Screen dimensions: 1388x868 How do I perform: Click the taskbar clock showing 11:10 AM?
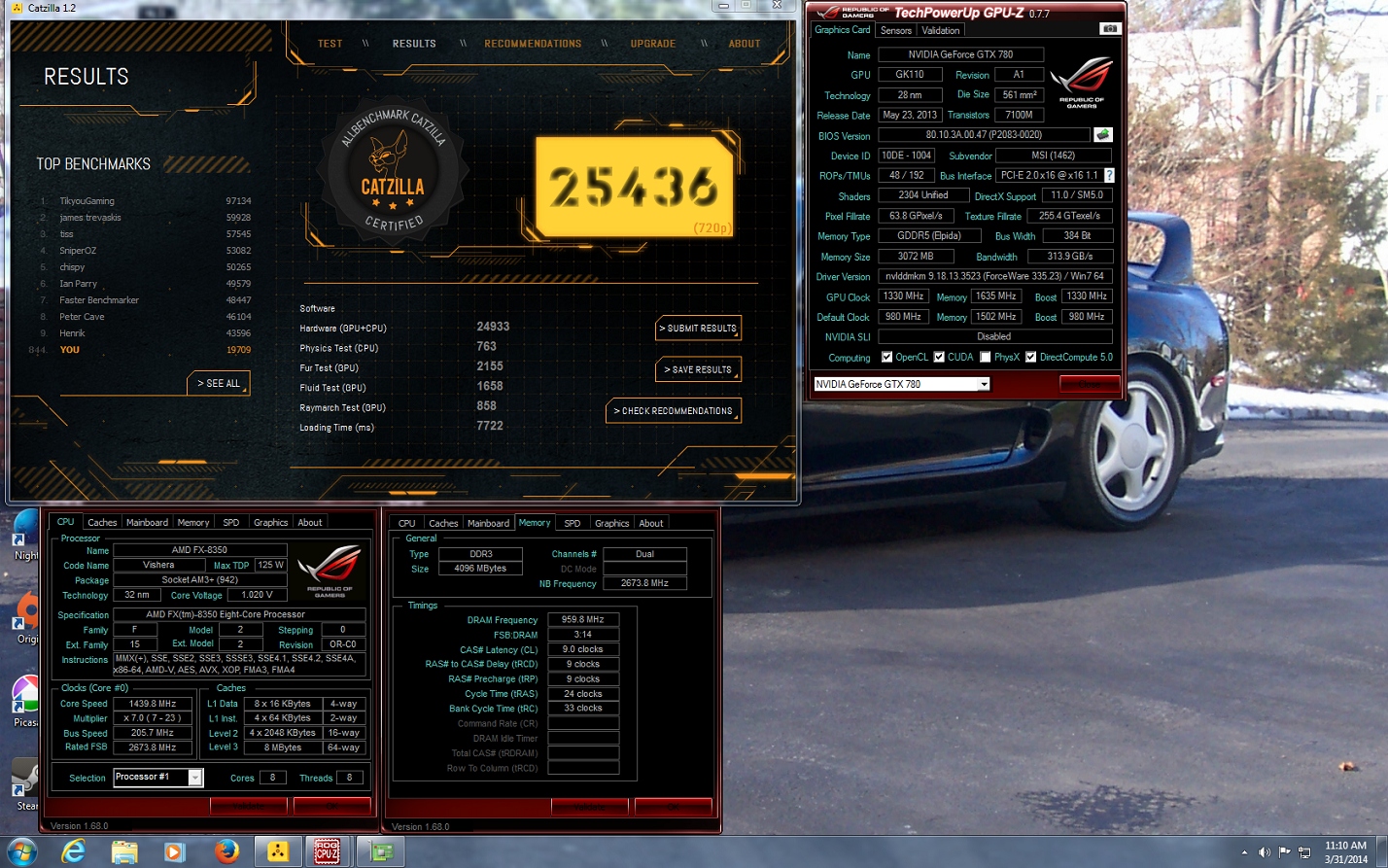[1345, 852]
